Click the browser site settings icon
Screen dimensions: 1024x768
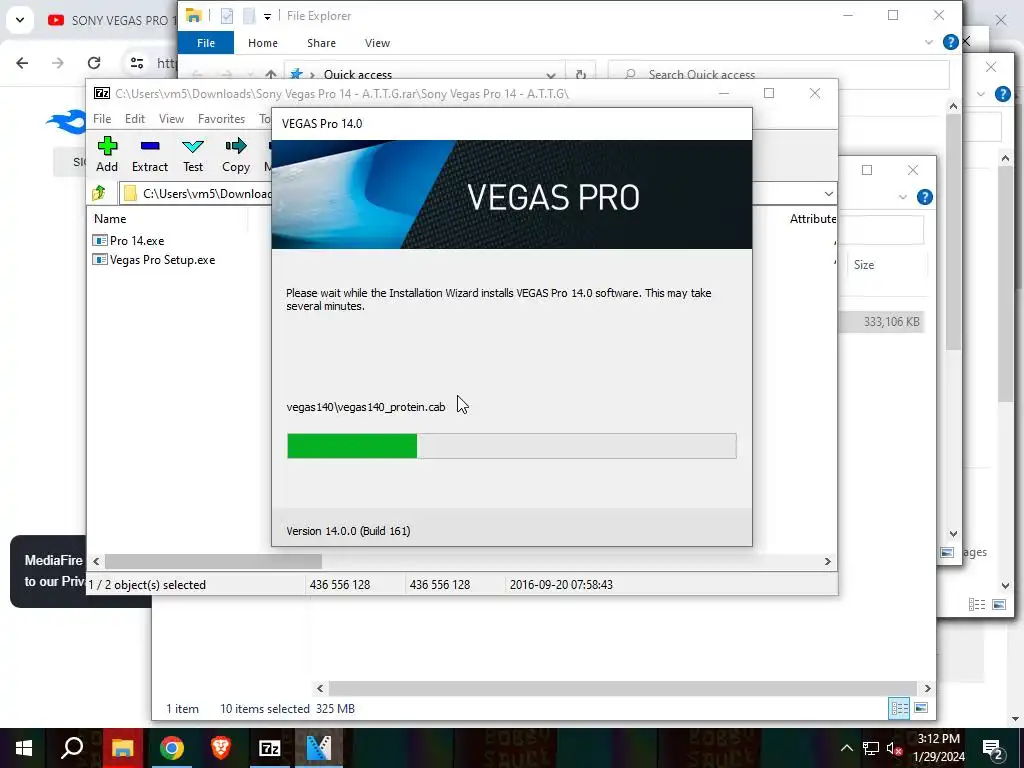137,63
